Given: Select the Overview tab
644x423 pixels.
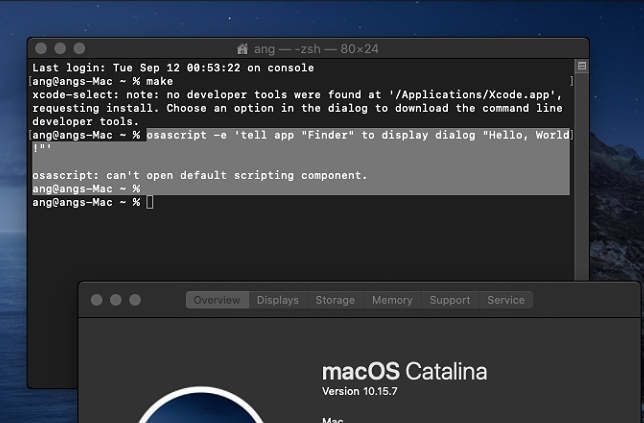Looking at the screenshot, I should (x=217, y=300).
